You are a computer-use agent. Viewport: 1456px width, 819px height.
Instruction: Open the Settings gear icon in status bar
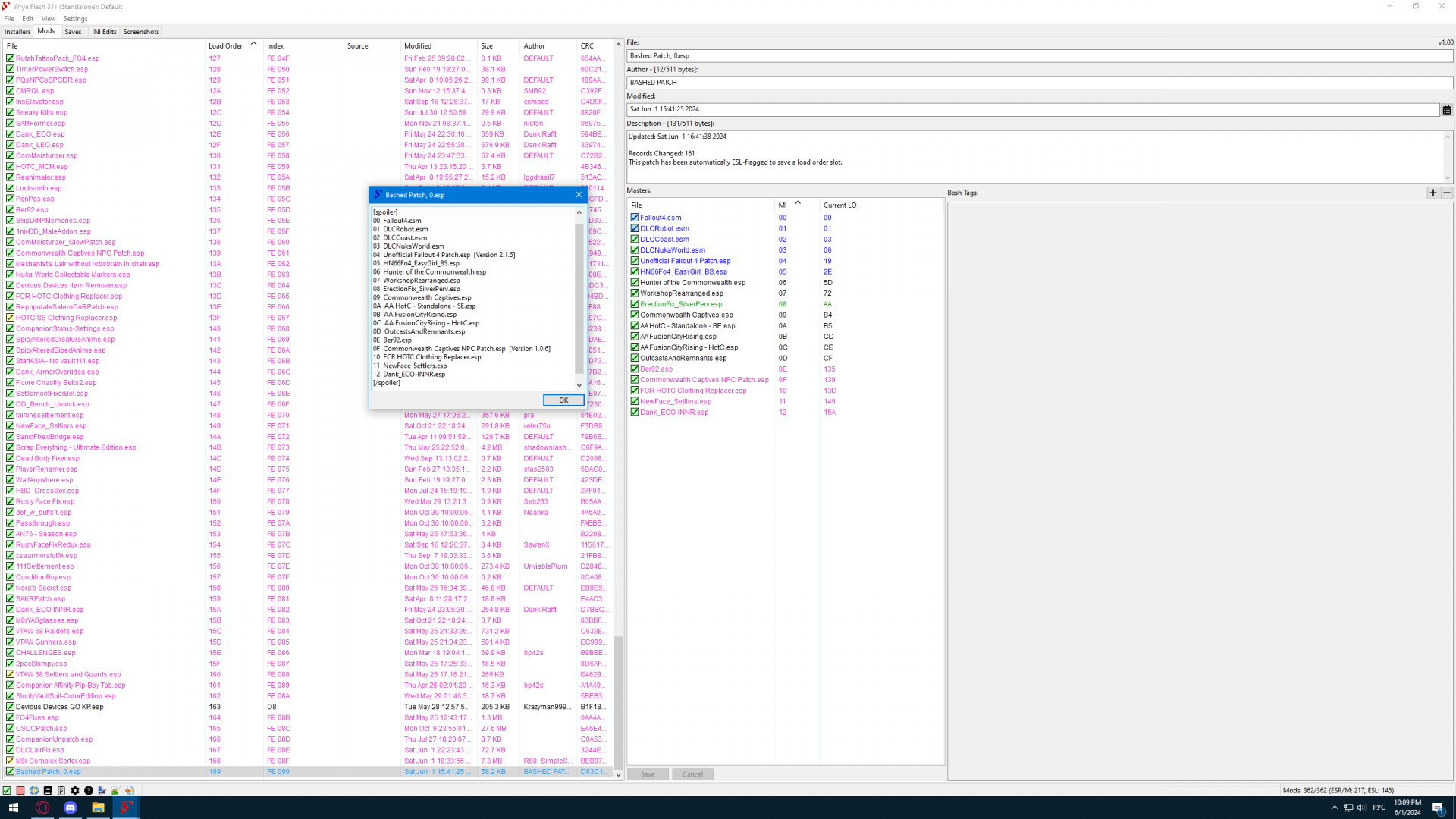click(x=75, y=790)
